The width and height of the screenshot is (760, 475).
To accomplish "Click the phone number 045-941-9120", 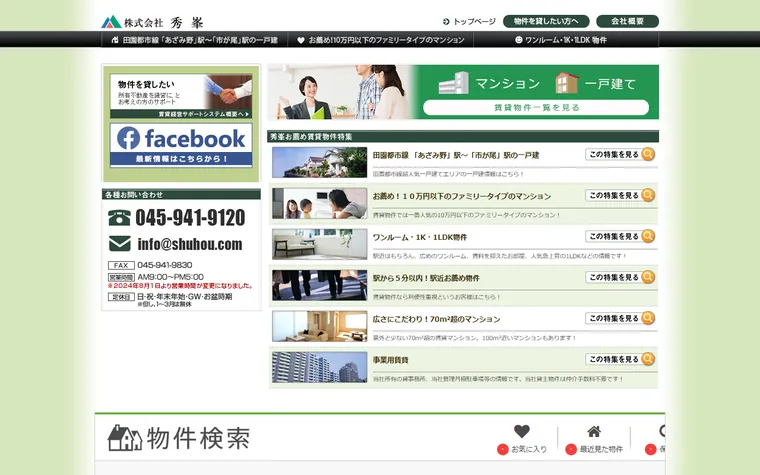I will (190, 218).
